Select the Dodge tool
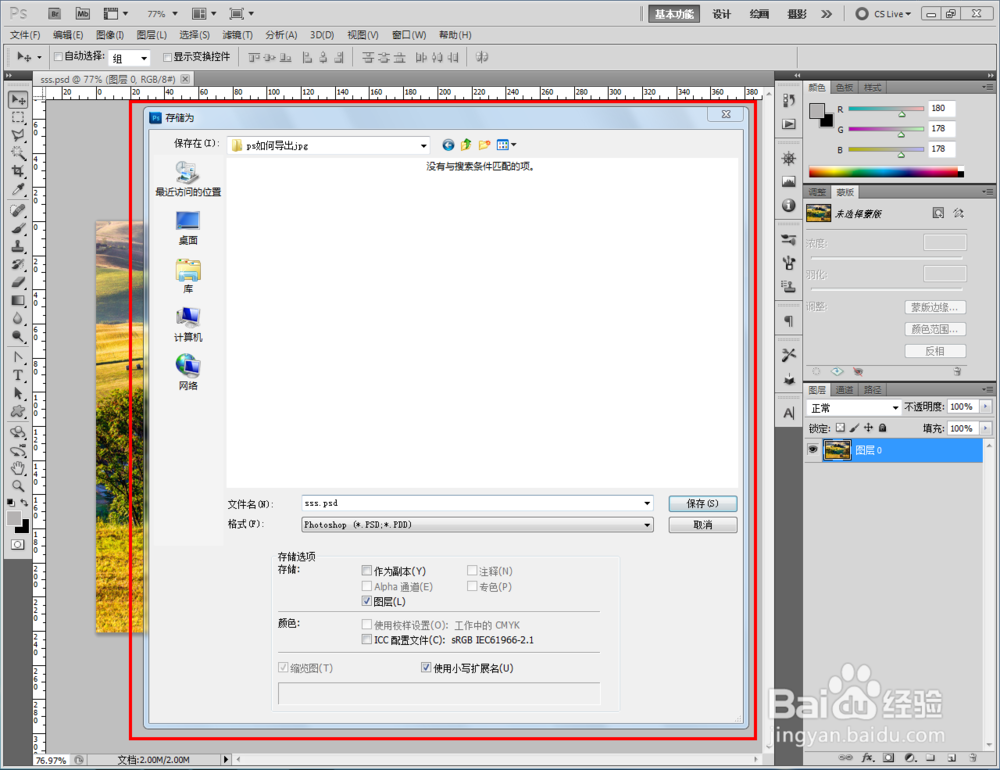Image resolution: width=1000 pixels, height=770 pixels. coord(18,336)
